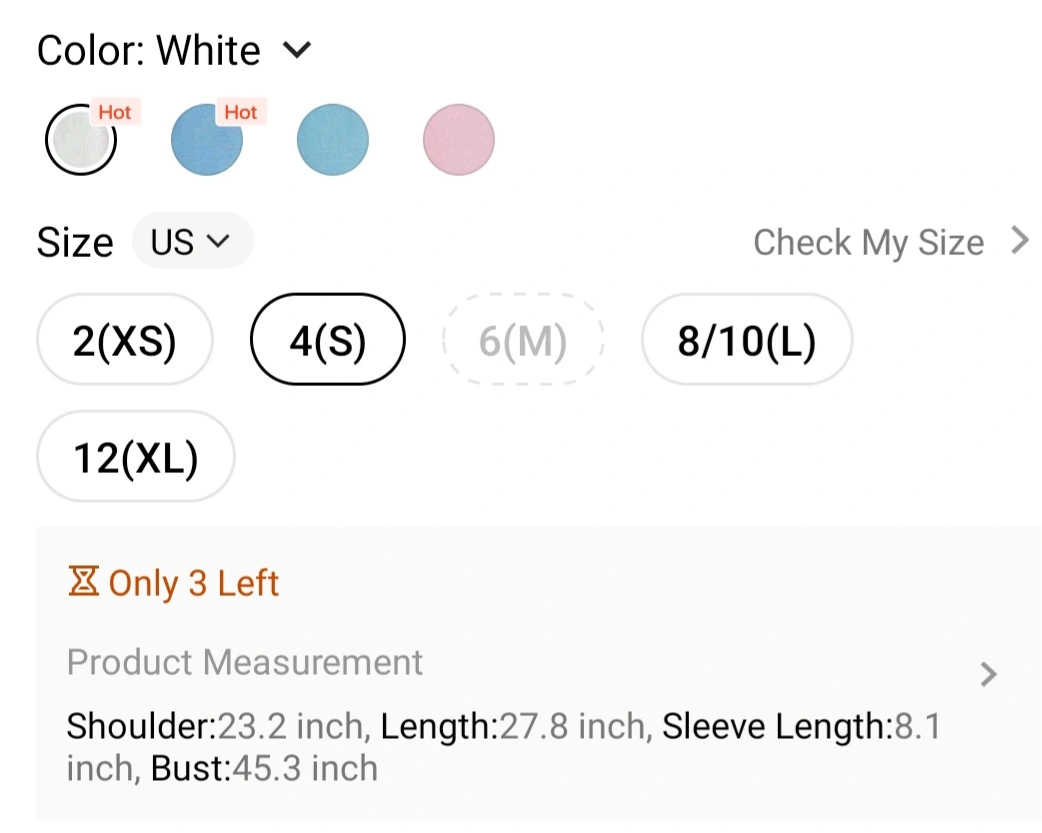Screen dimensions: 1042x833
Task: Tap the unavailable 6(M) size option
Action: tap(523, 340)
